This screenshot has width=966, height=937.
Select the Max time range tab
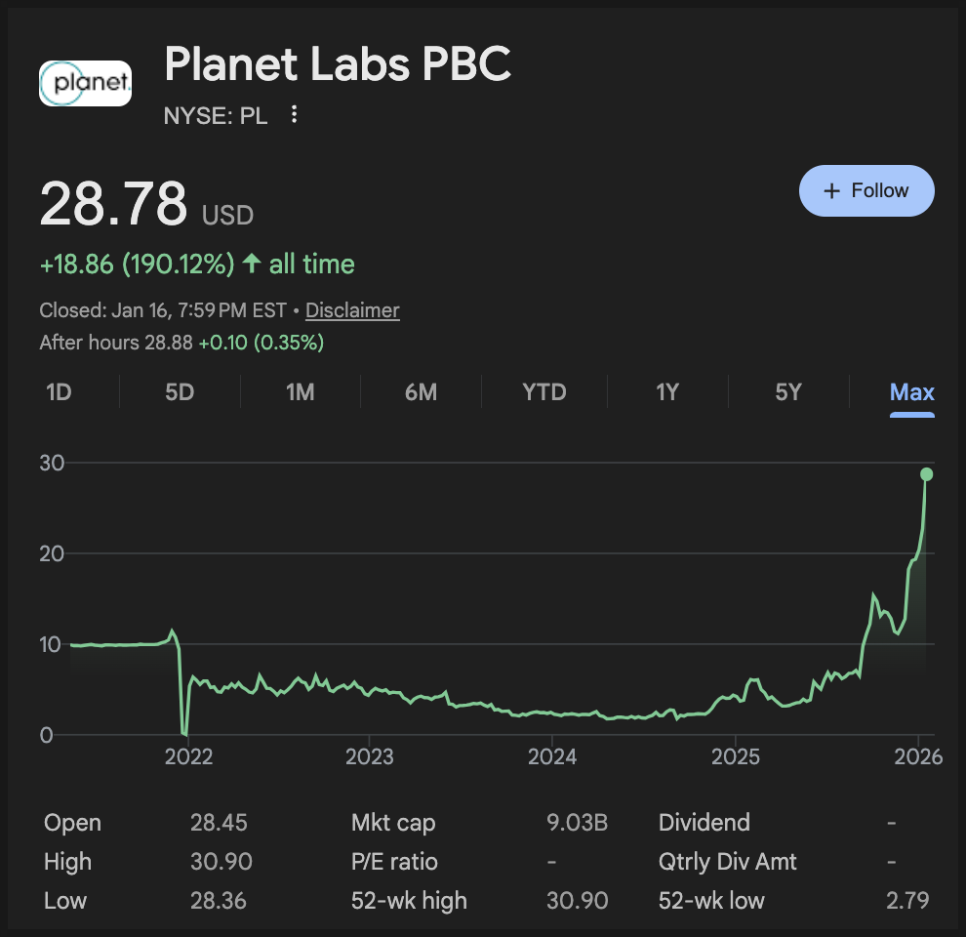[x=912, y=392]
